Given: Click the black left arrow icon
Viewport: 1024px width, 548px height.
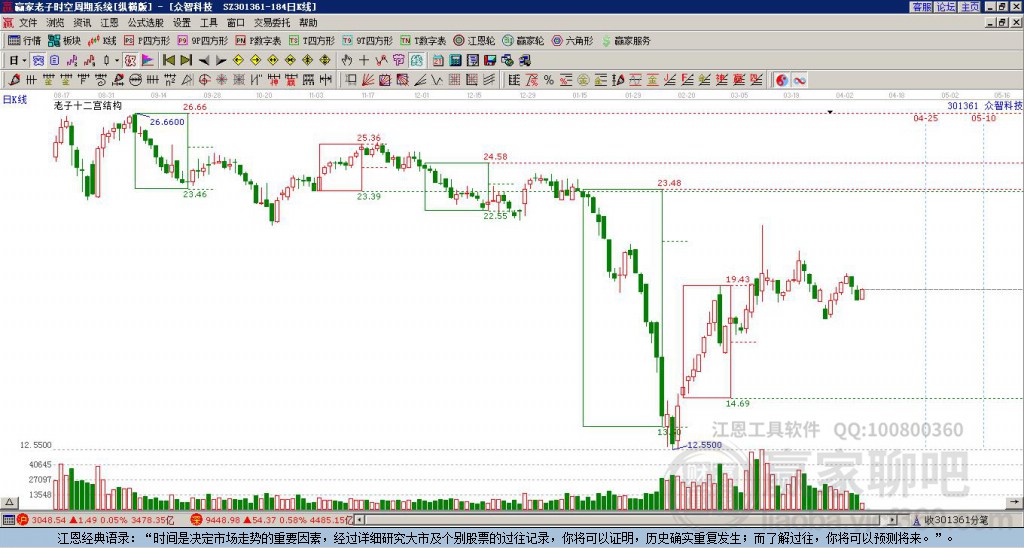Looking at the screenshot, I should 204,61.
